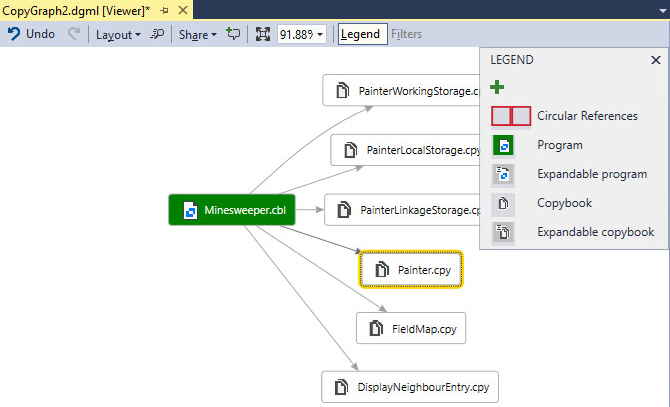
Task: Click the Expandable copybook legend icon
Action: [505, 233]
